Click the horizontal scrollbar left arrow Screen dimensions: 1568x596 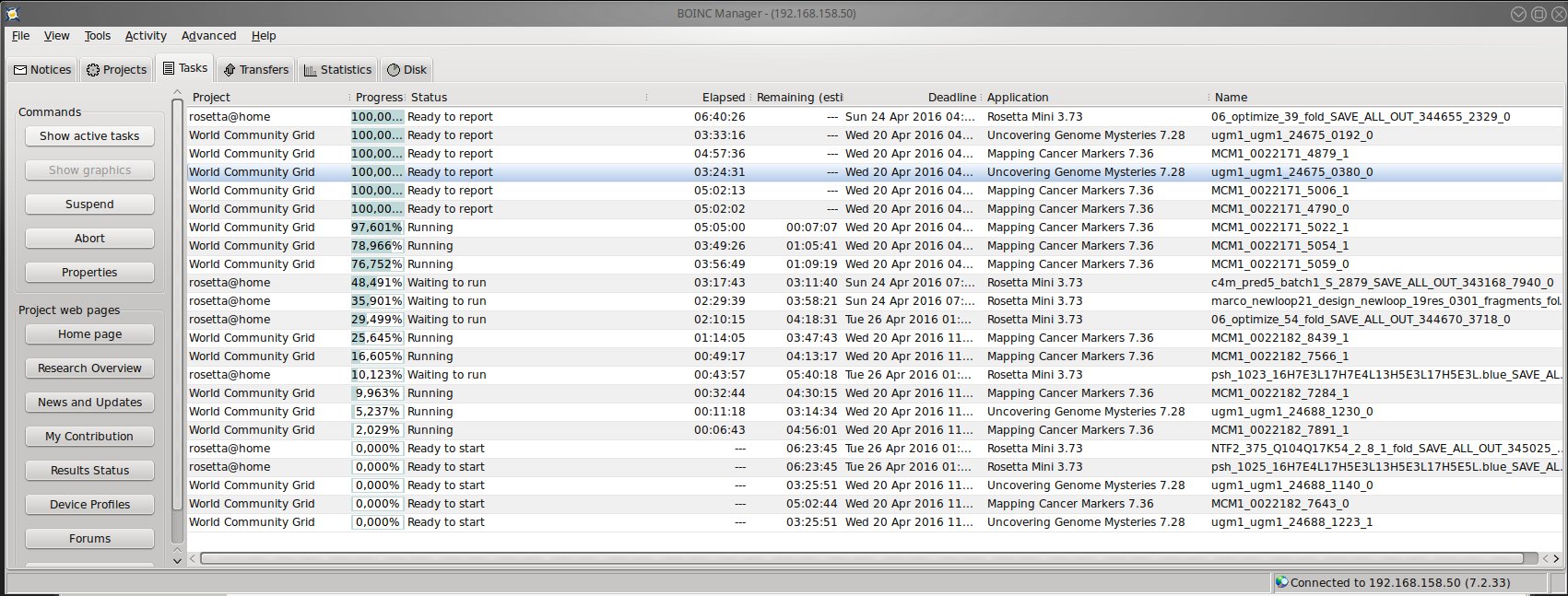193,558
